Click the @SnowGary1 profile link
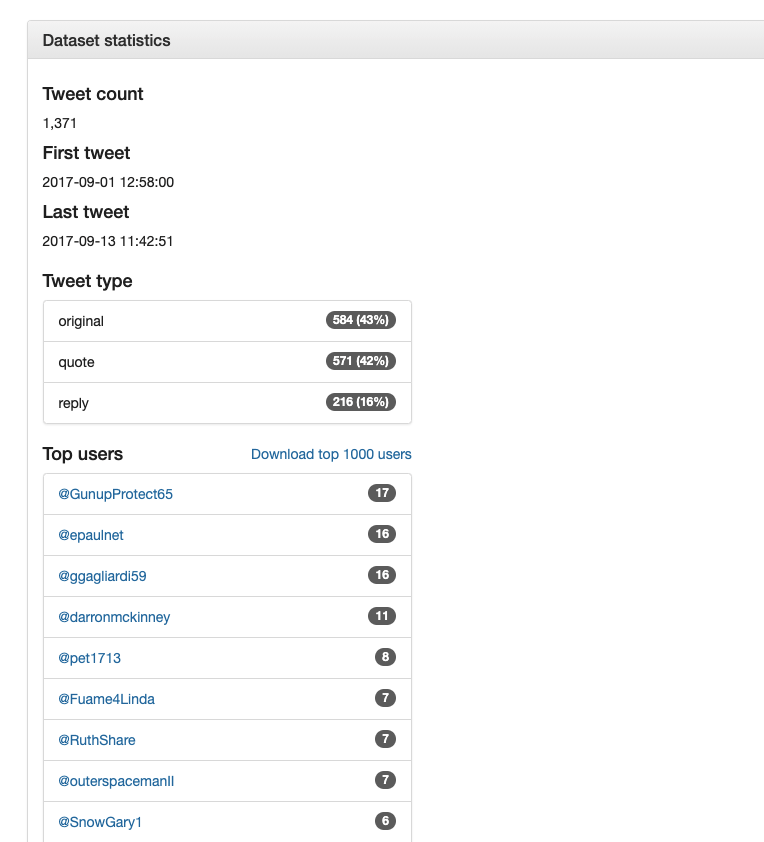This screenshot has width=764, height=842. (x=97, y=821)
